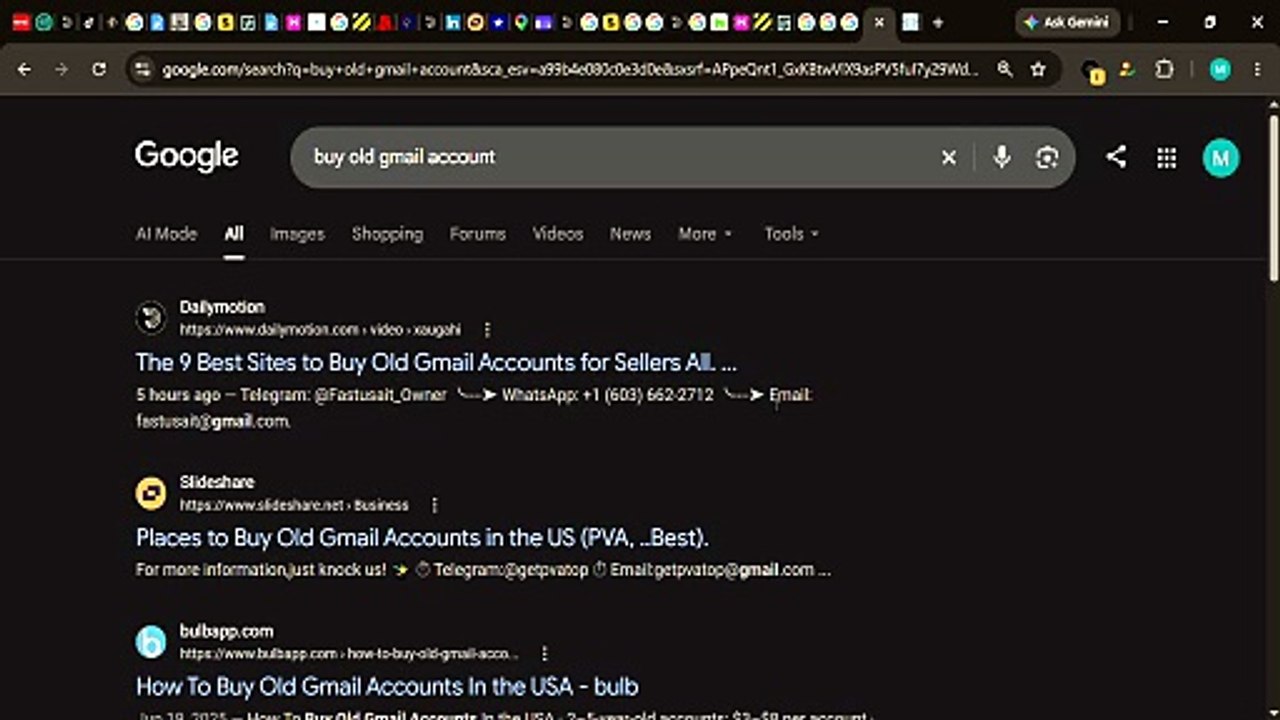Image resolution: width=1280 pixels, height=720 pixels.
Task: Close the active search tab
Action: (x=879, y=22)
